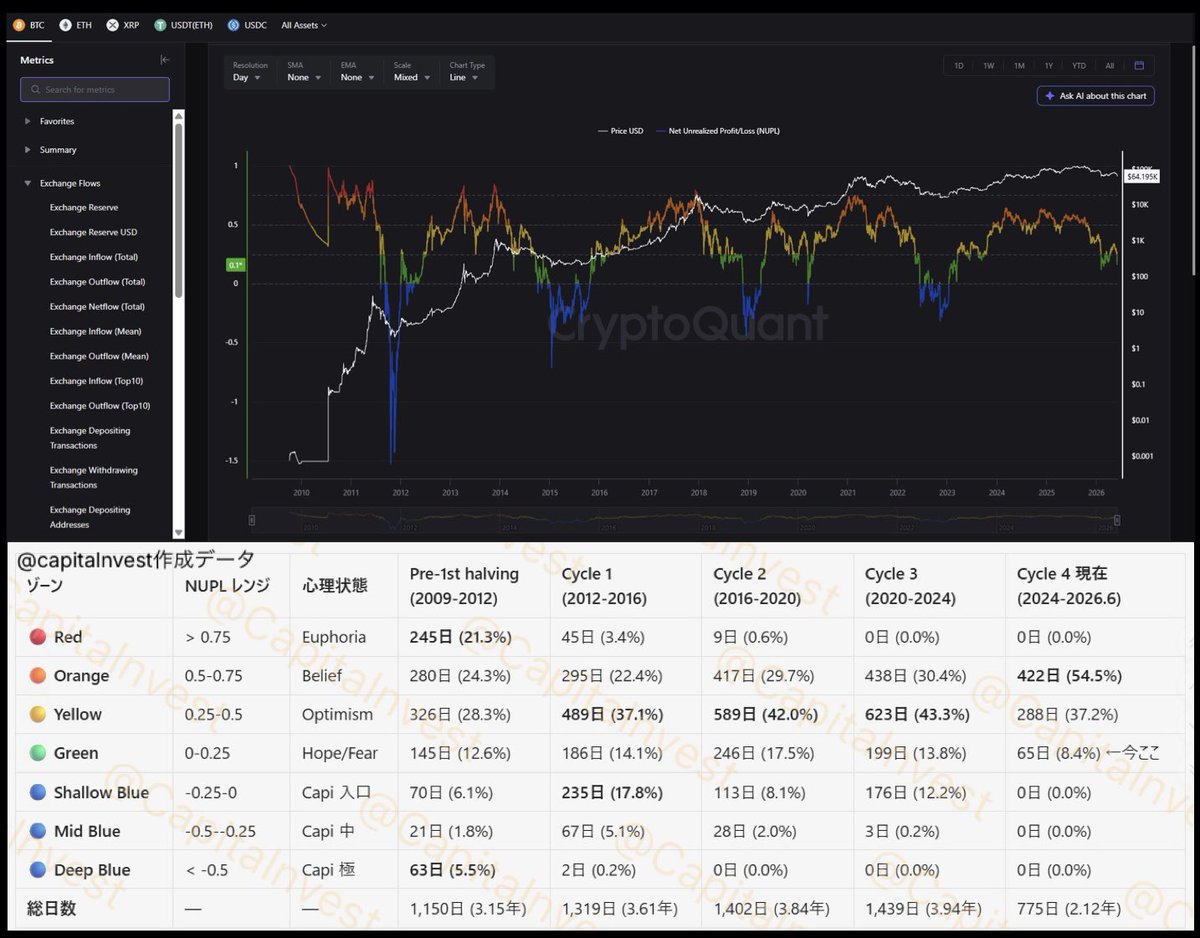Select Exchange Netflow (Total) metric
1200x938 pixels.
click(97, 307)
